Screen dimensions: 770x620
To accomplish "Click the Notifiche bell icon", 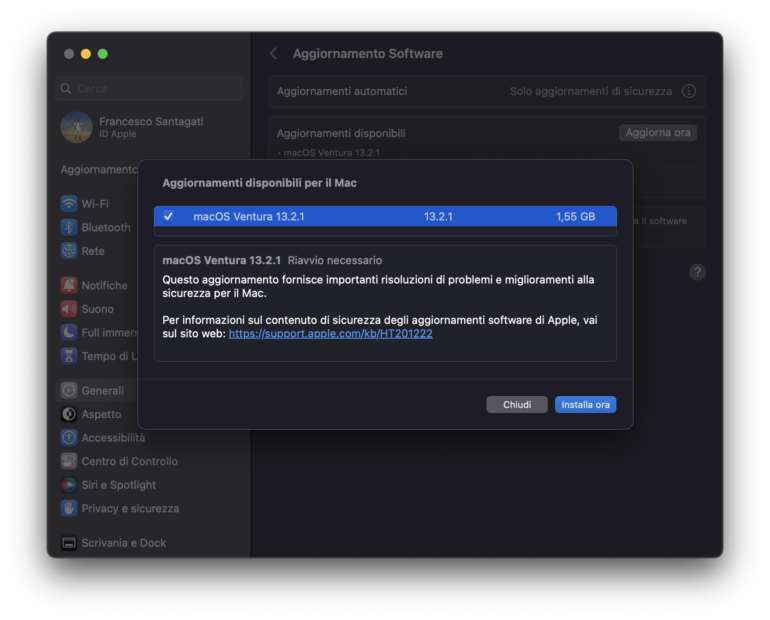I will (69, 285).
